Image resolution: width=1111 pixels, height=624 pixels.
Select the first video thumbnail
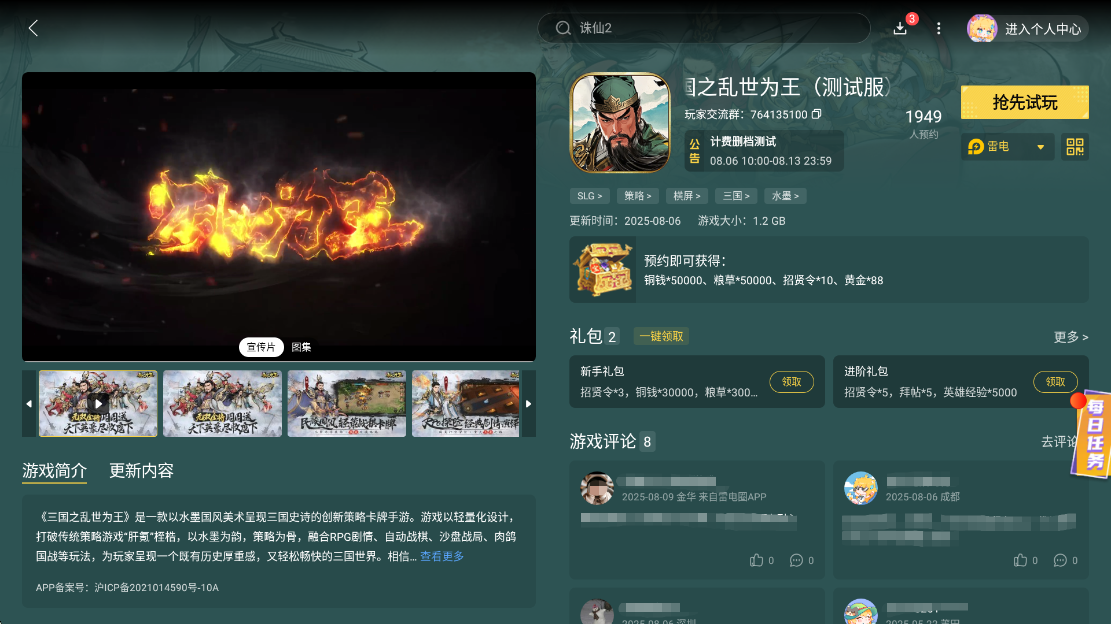click(x=98, y=403)
